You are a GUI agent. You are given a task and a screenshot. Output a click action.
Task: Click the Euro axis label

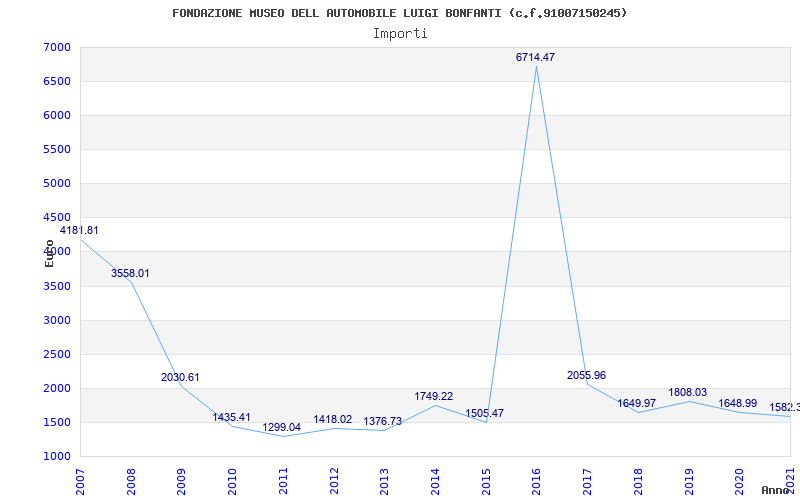(x=49, y=253)
